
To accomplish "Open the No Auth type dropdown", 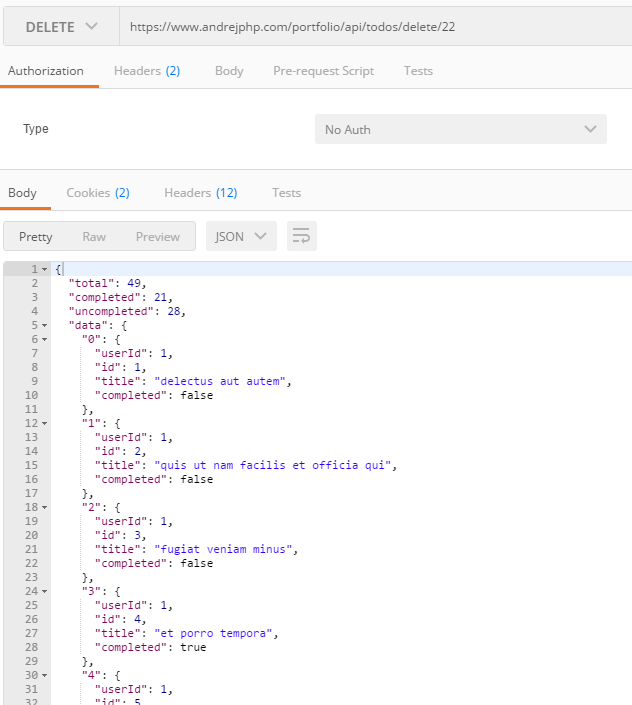I will pyautogui.click(x=461, y=129).
